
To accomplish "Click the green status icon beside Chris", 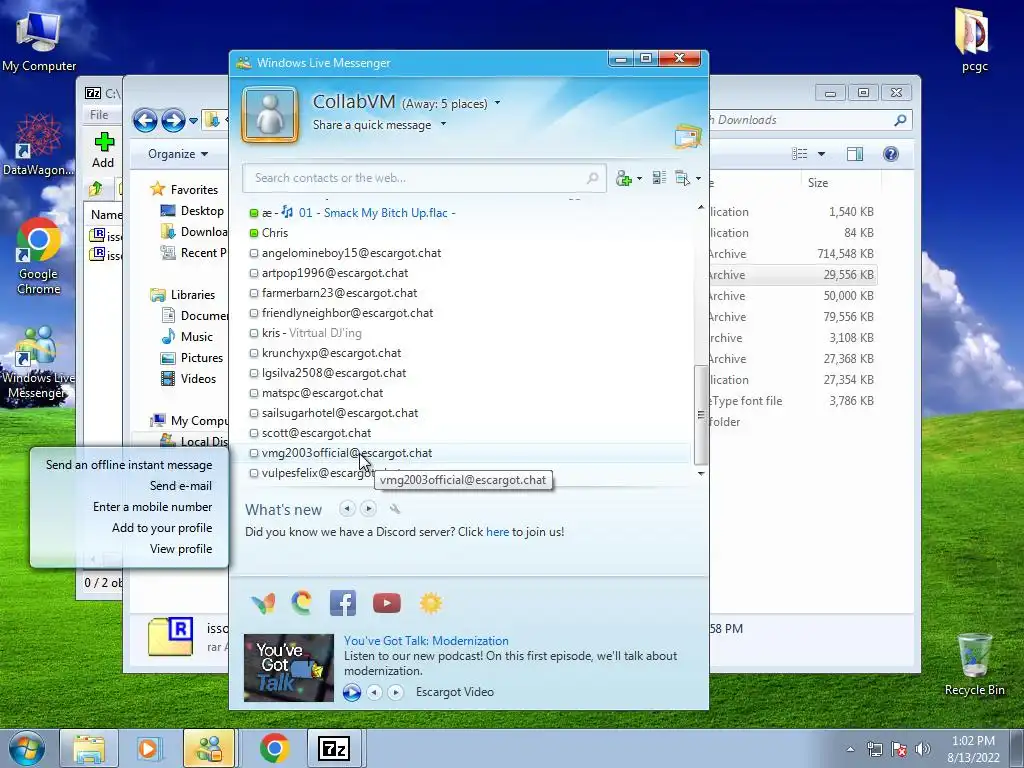I will [253, 233].
